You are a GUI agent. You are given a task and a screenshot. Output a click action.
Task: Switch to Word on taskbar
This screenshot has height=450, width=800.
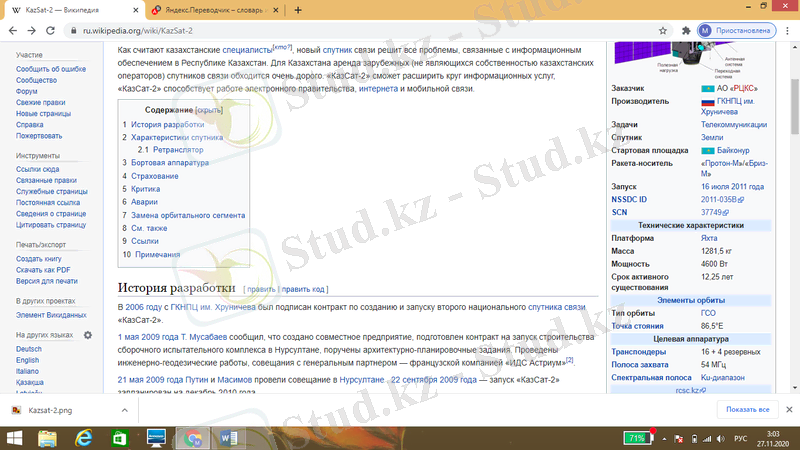pos(228,438)
